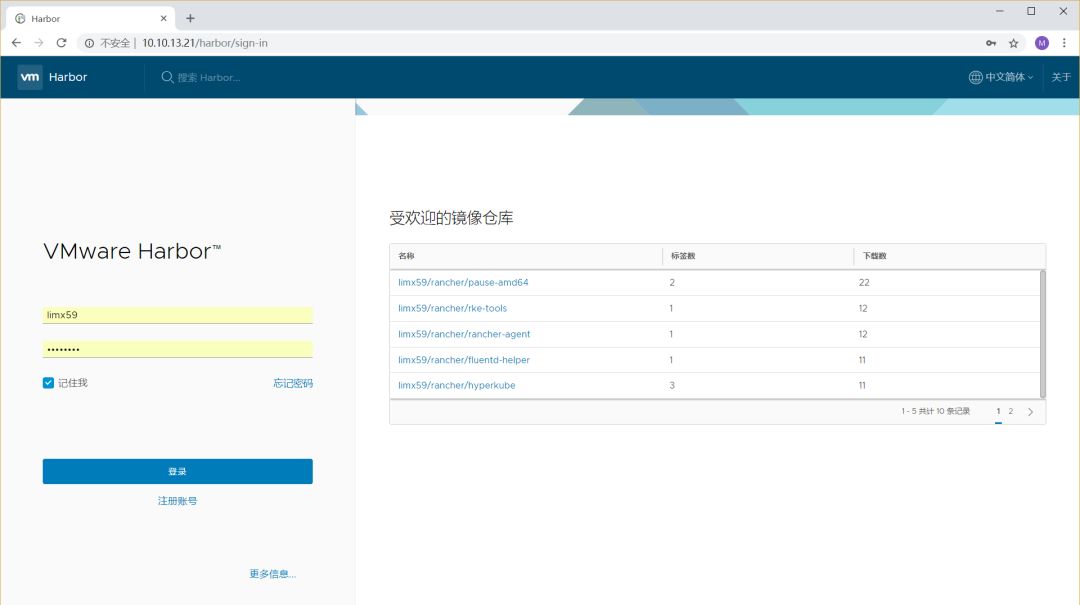Click the 注册账号 sign up link
This screenshot has height=605, width=1080.
(177, 501)
